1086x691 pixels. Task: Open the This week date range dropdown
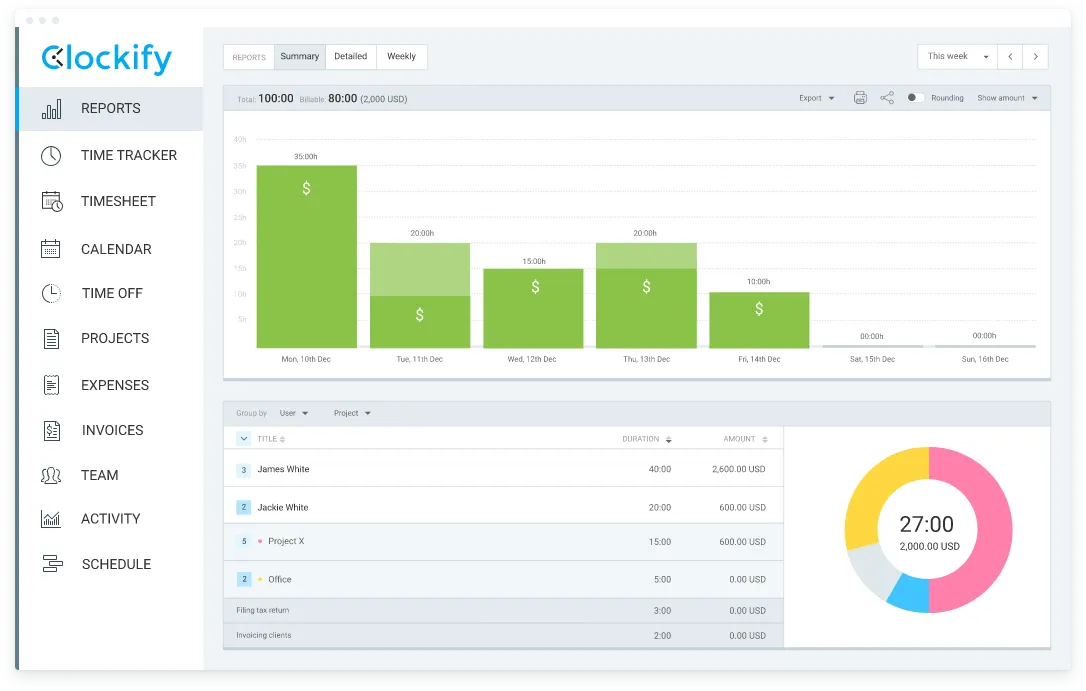tap(958, 57)
